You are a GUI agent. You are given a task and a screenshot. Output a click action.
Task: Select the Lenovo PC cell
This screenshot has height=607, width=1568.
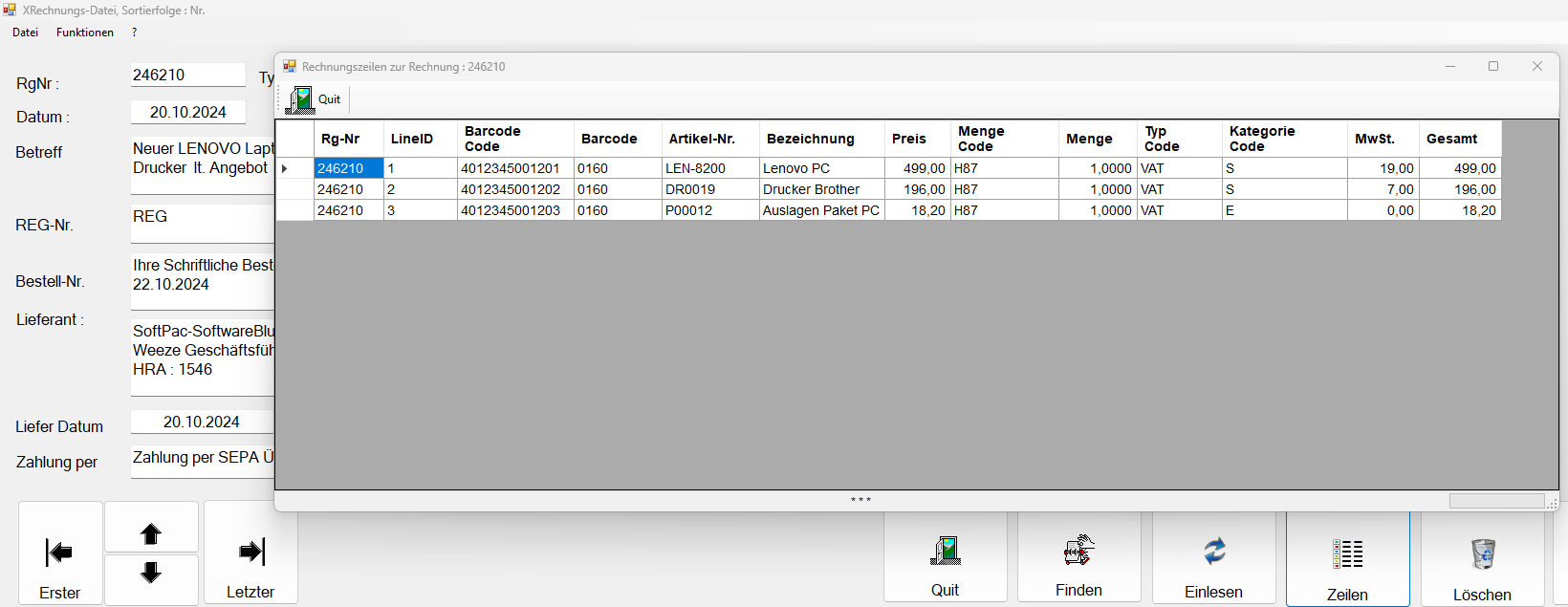[822, 168]
